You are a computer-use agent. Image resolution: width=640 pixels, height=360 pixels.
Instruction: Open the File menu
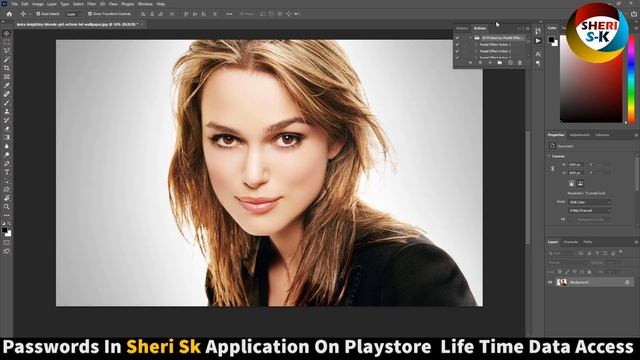pos(14,4)
